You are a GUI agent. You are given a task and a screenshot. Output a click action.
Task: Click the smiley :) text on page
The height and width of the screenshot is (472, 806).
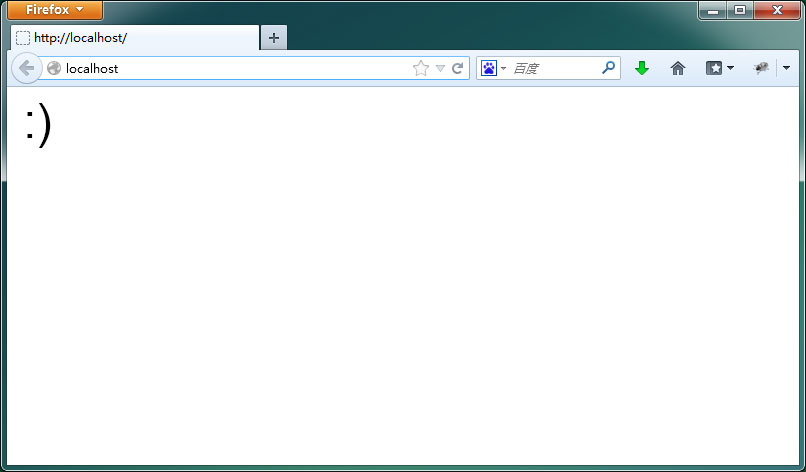click(38, 124)
